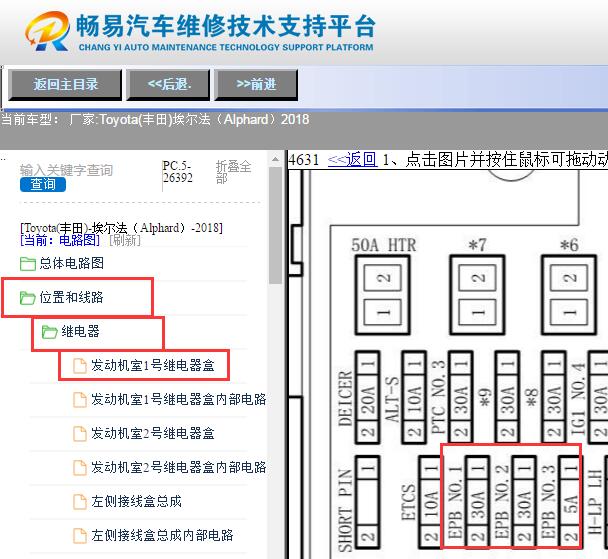Click the 左侧接线盒总成 document icon
This screenshot has width=608, height=559.
(x=80, y=502)
